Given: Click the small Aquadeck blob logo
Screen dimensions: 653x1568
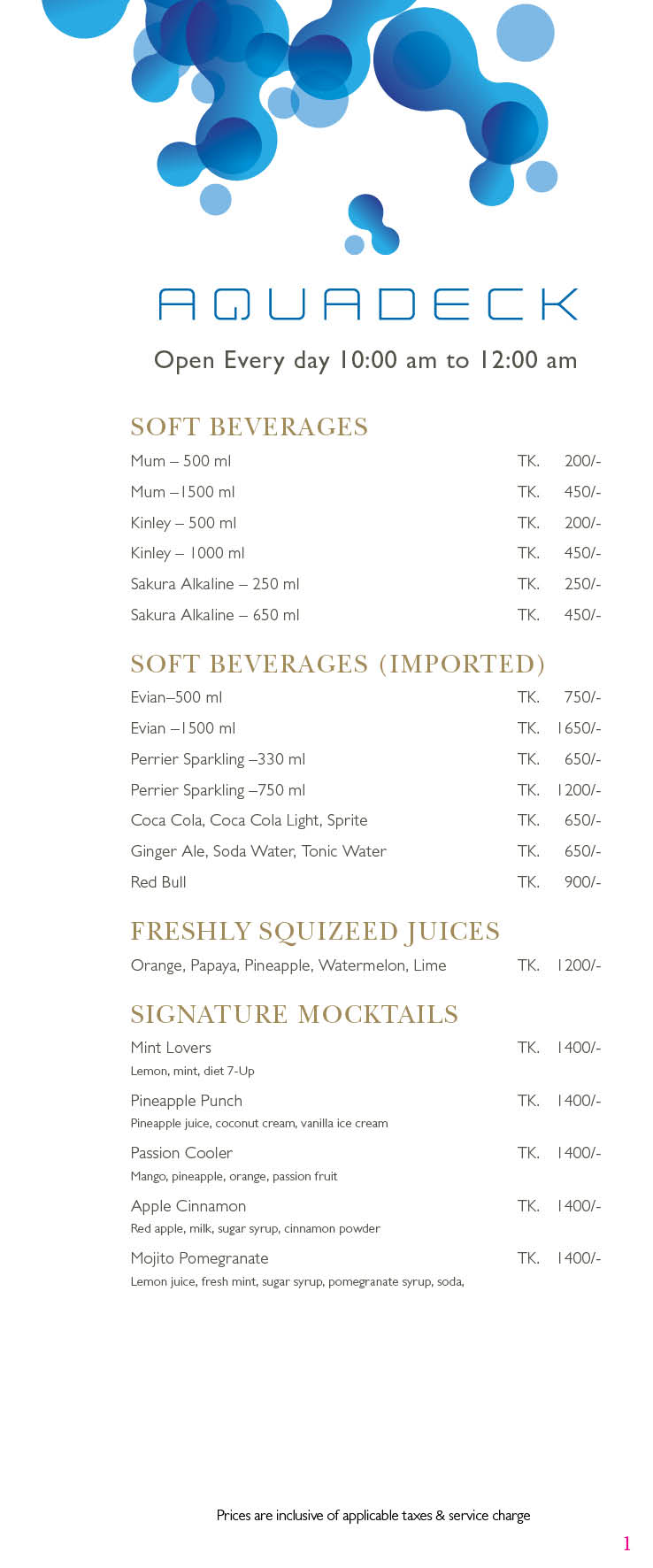Looking at the screenshot, I should [x=372, y=225].
